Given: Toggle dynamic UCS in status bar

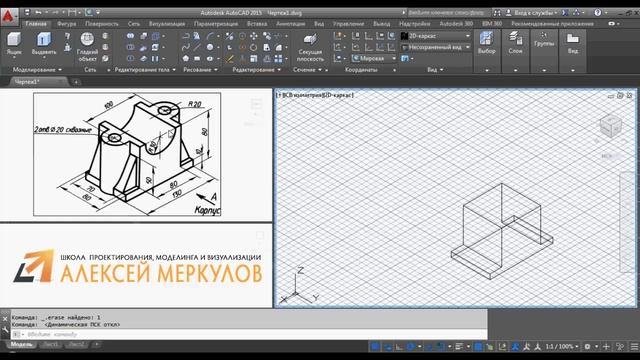Looking at the screenshot, I should click(502, 347).
